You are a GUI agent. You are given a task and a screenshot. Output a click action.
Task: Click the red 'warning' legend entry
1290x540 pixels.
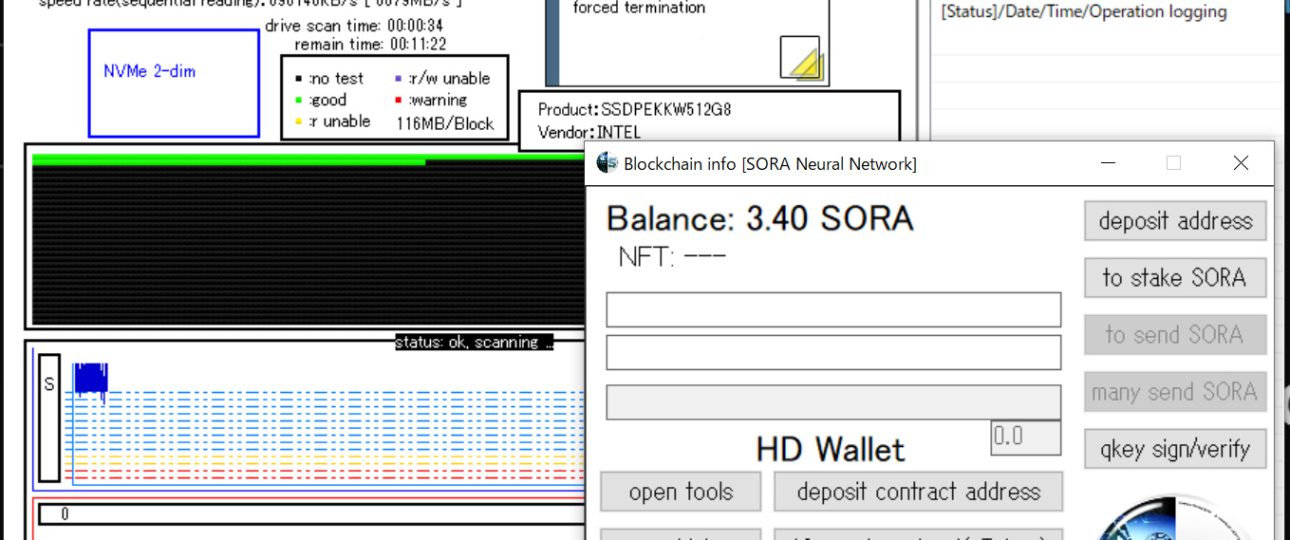431,100
